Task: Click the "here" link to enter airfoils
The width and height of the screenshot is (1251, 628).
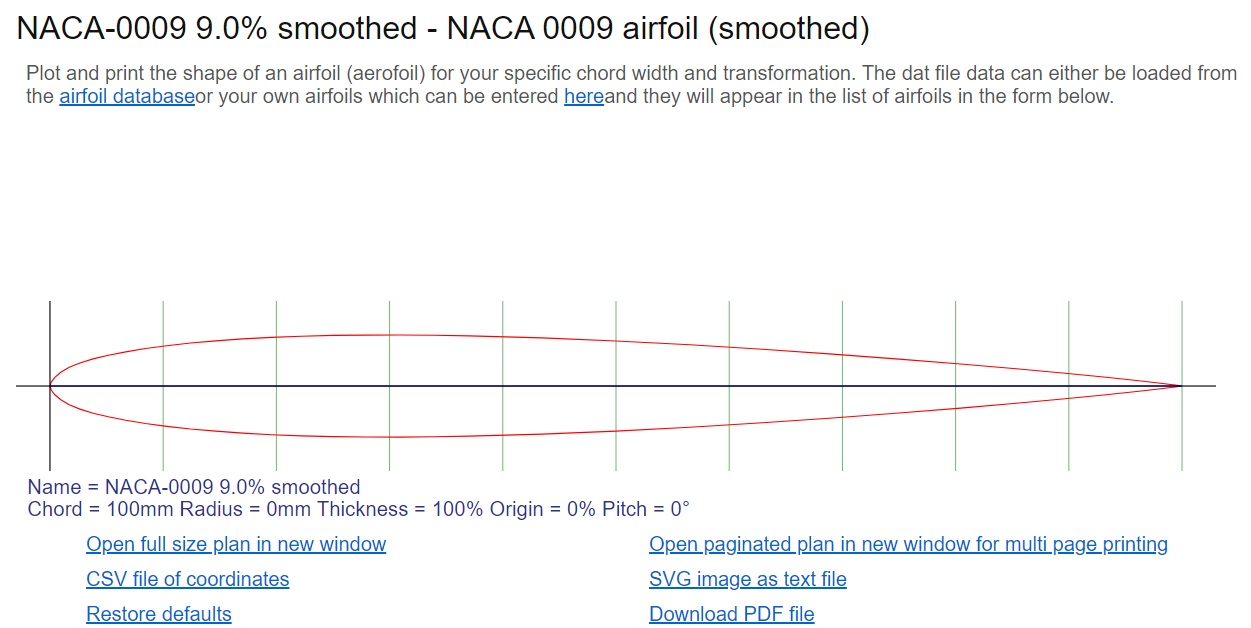Action: coord(583,97)
